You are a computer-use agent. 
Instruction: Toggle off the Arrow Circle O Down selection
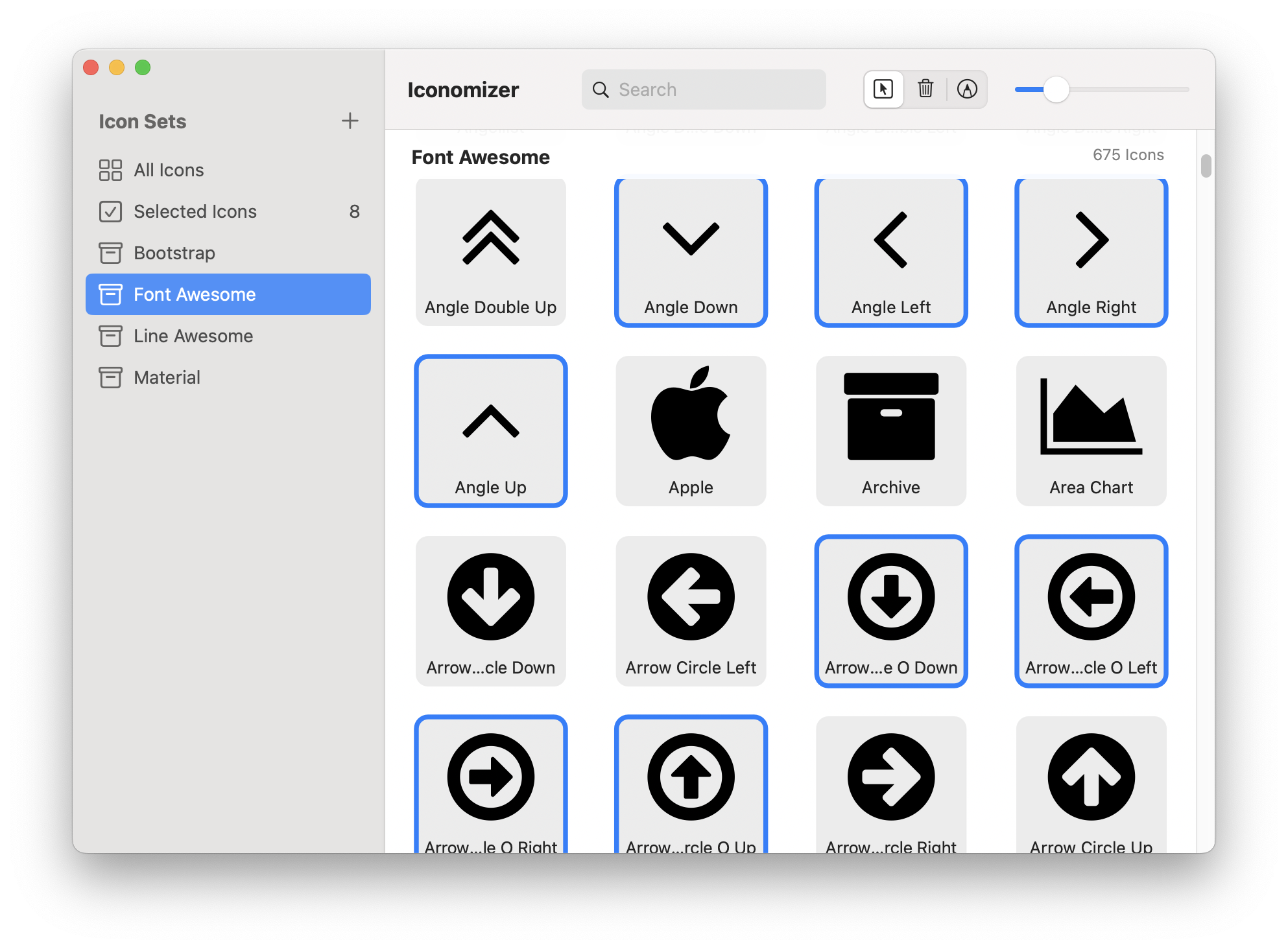890,611
